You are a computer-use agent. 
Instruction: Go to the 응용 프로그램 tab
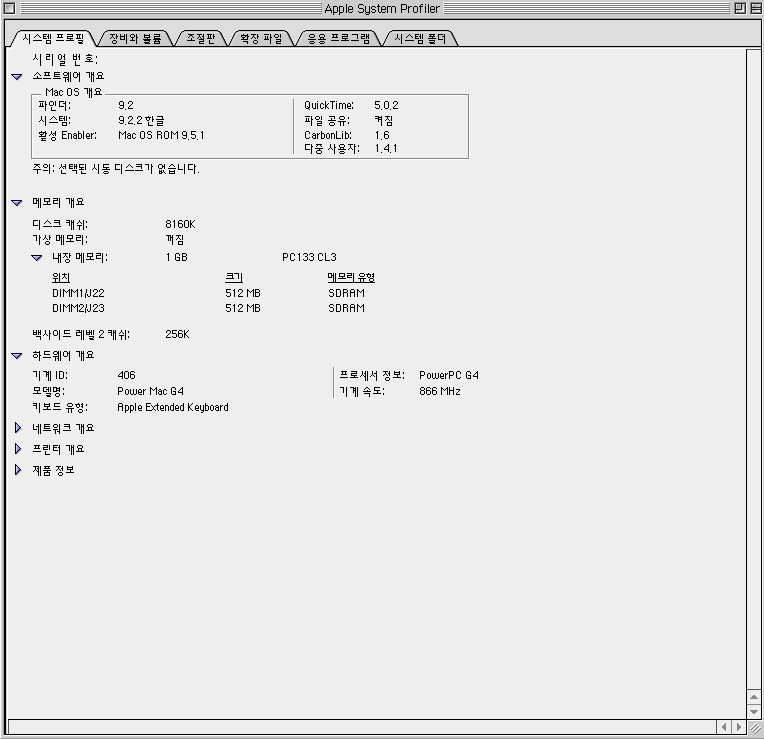click(x=338, y=39)
